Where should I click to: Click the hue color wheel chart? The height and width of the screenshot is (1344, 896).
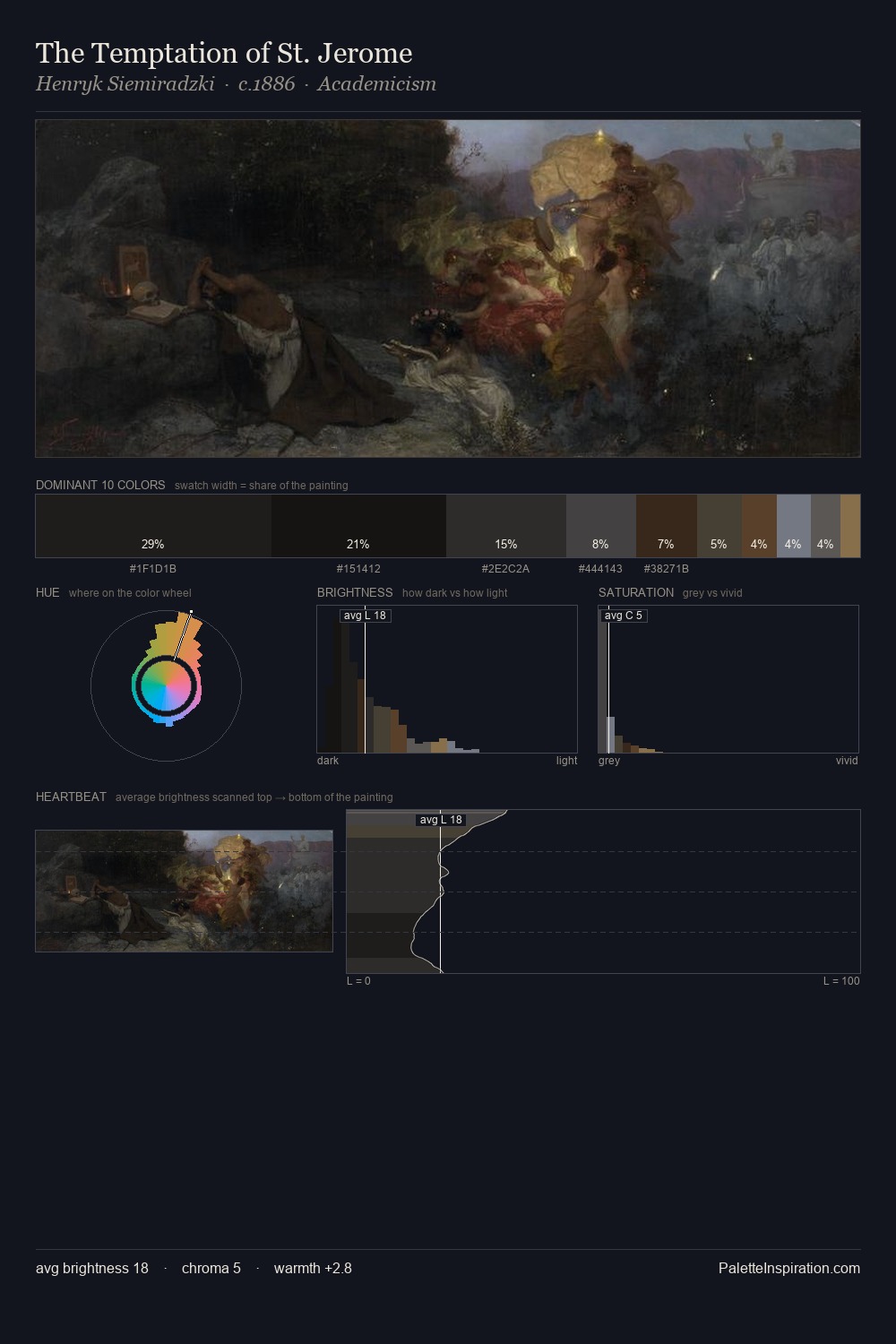[x=166, y=685]
